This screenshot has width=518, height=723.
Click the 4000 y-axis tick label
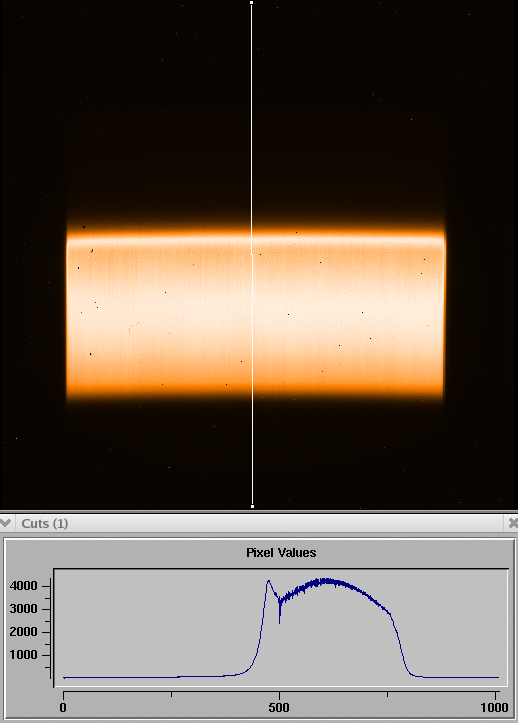(23, 586)
